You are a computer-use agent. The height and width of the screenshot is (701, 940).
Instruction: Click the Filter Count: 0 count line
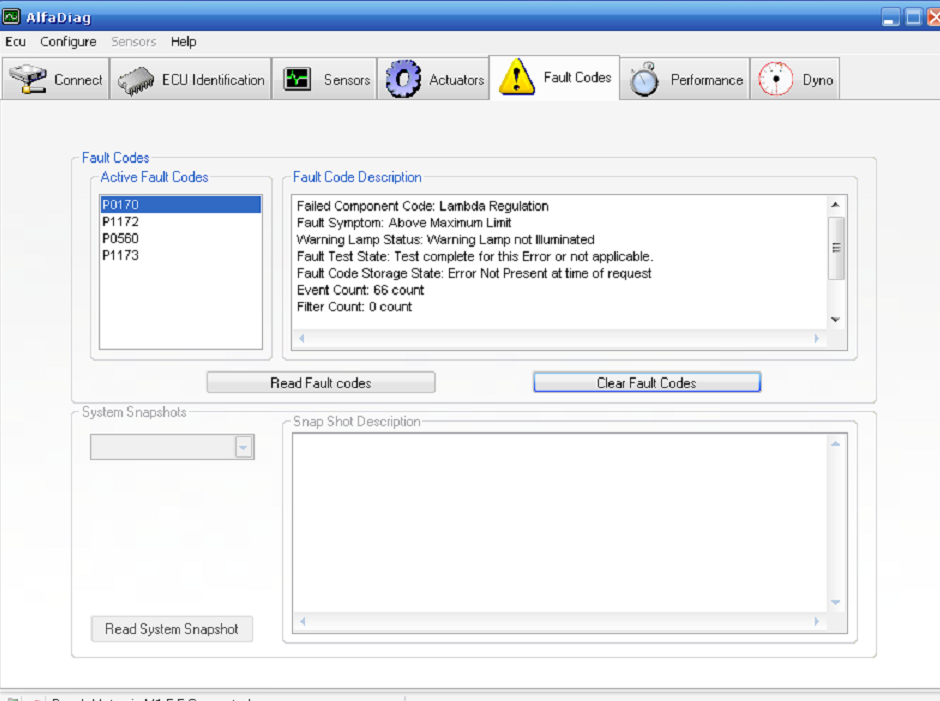point(354,307)
